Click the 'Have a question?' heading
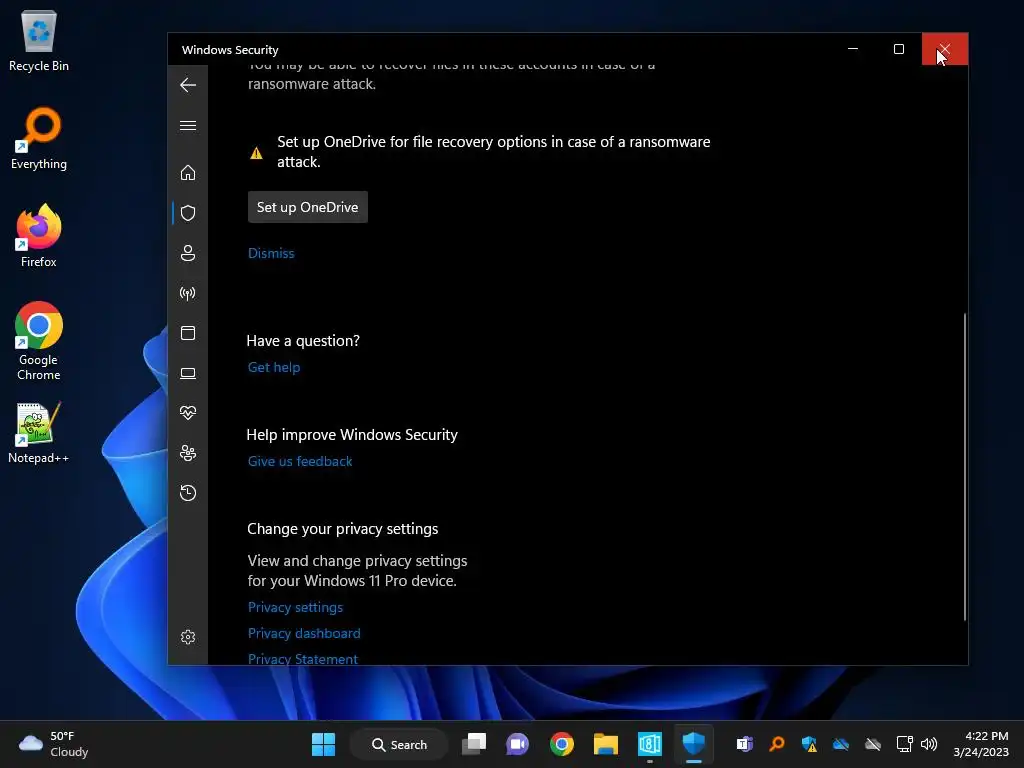The height and width of the screenshot is (768, 1024). 303,341
